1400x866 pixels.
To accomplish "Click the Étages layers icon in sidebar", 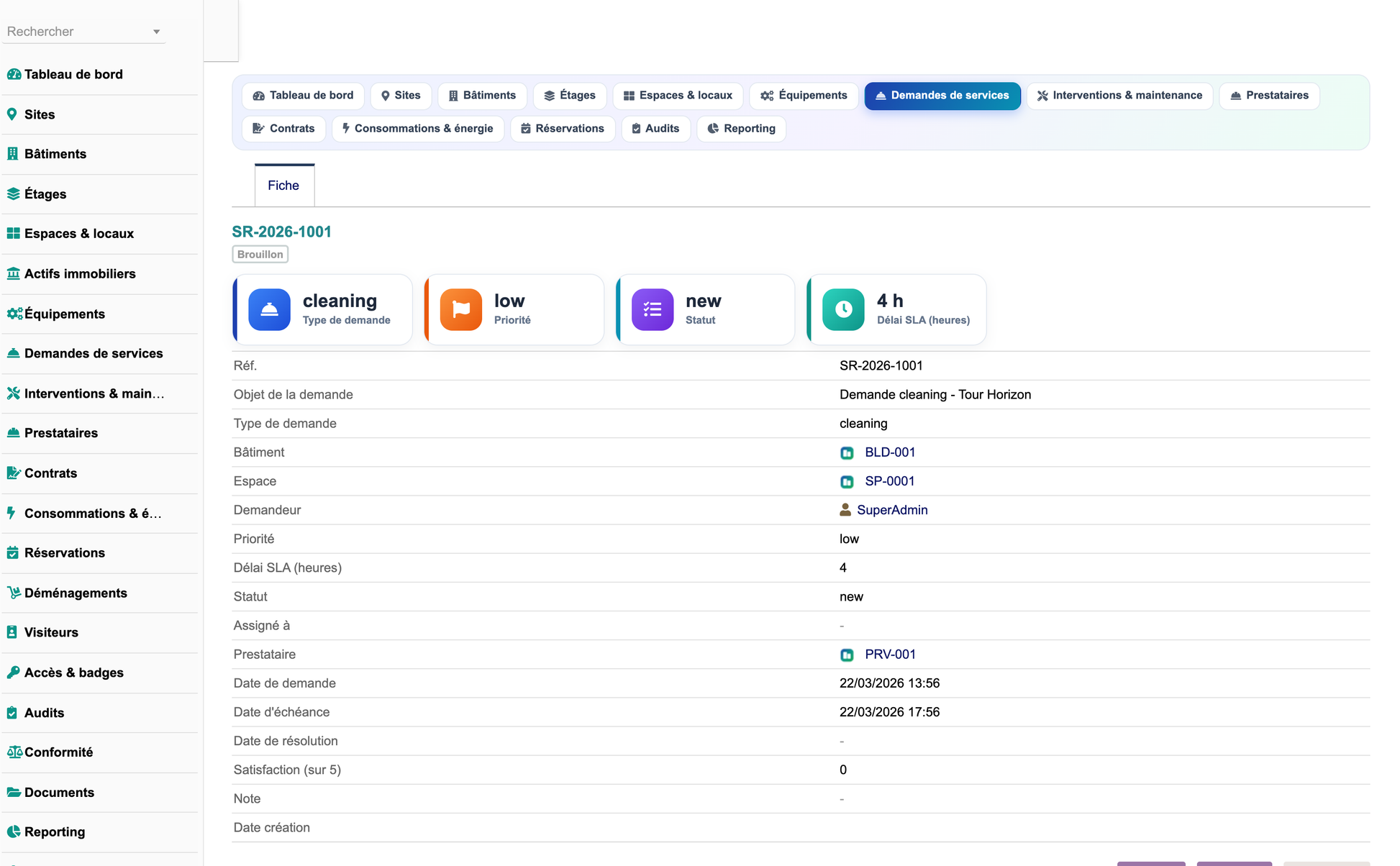I will (x=14, y=194).
